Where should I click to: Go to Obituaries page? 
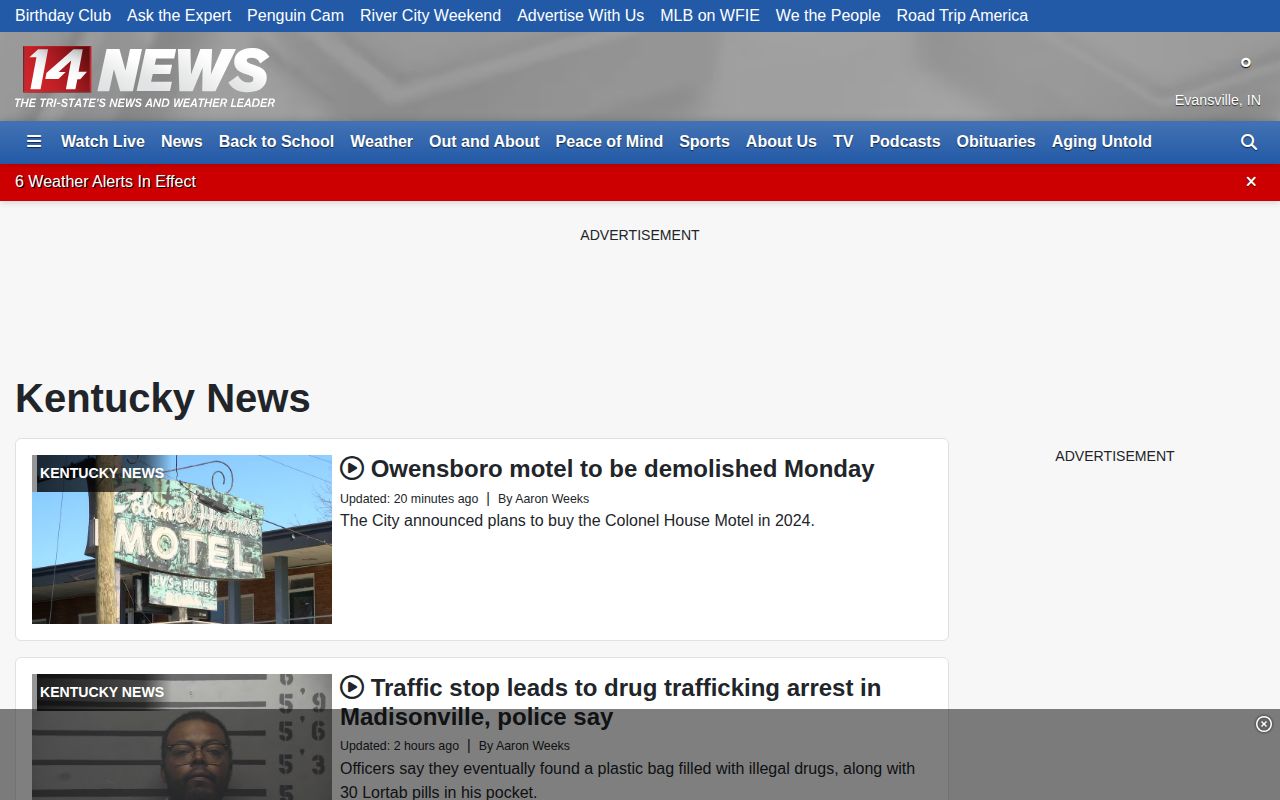996,142
